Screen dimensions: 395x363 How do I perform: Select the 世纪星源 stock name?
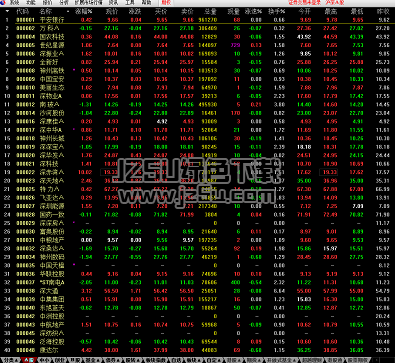[x=52, y=45]
